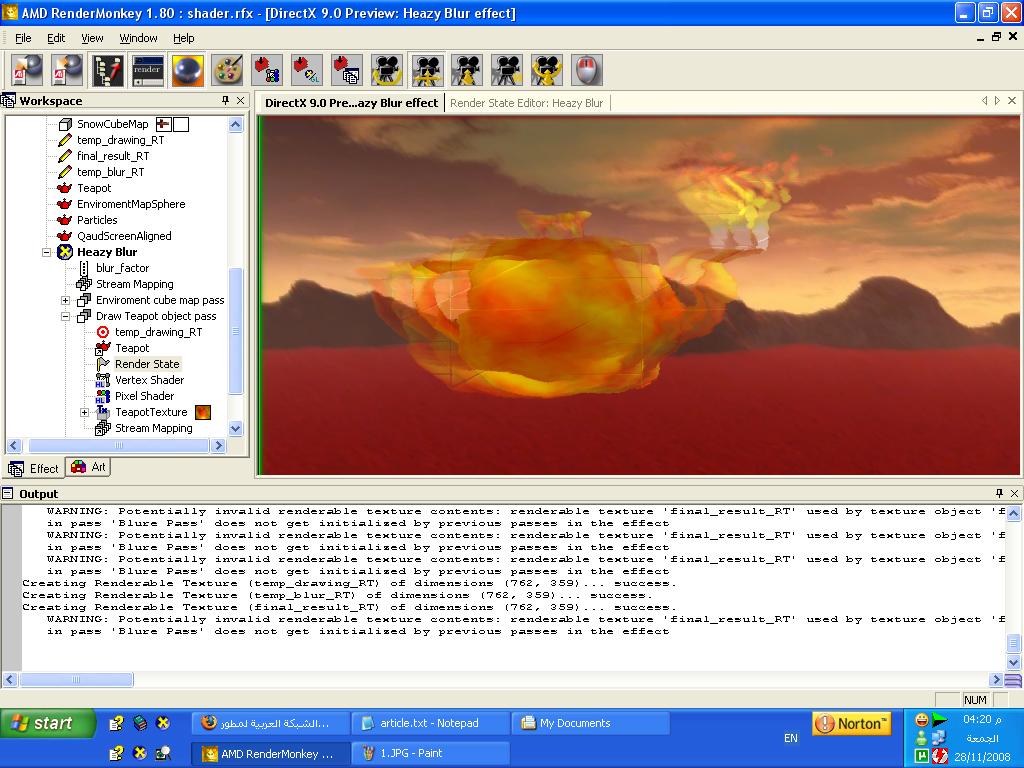Click the red teapot icon beside Particles

[65, 220]
